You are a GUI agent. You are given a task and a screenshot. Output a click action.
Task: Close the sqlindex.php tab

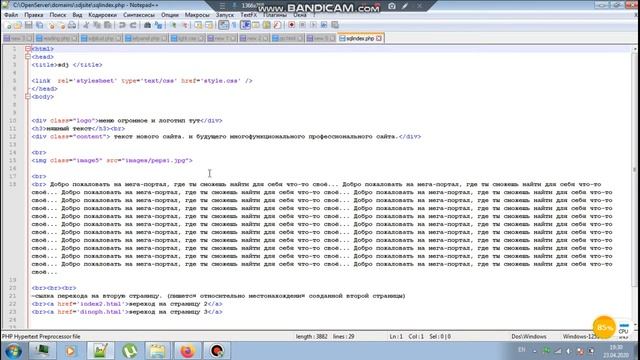[x=379, y=38]
